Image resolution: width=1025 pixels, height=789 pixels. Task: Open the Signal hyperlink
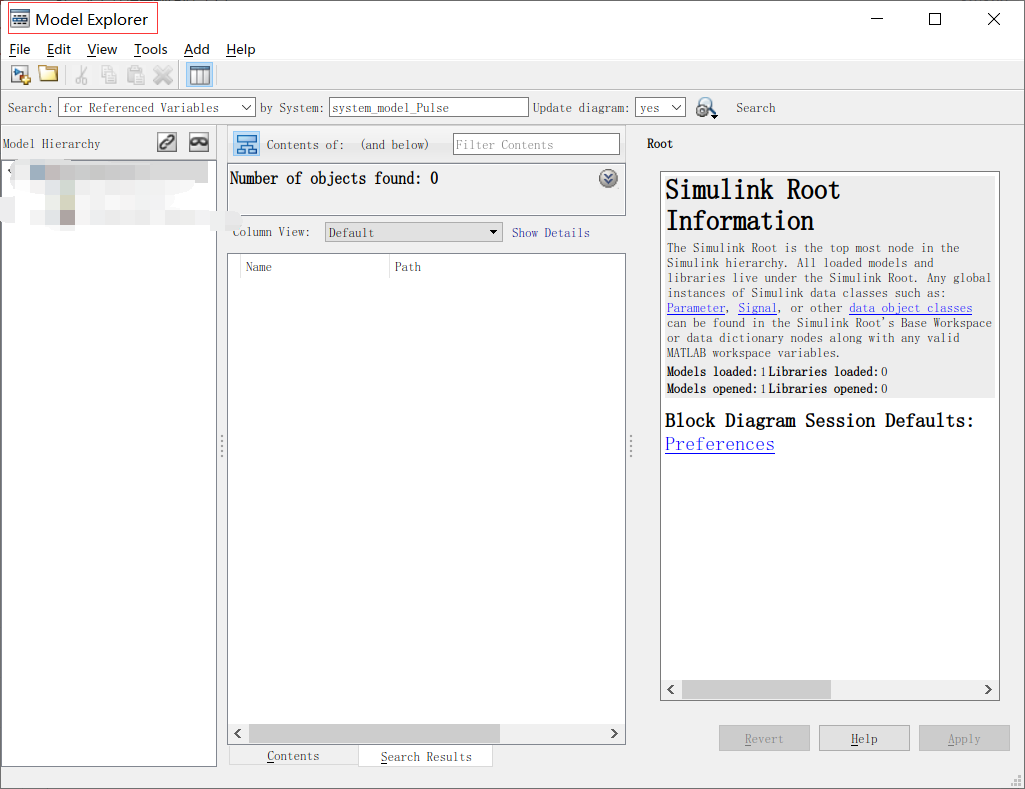click(x=757, y=308)
